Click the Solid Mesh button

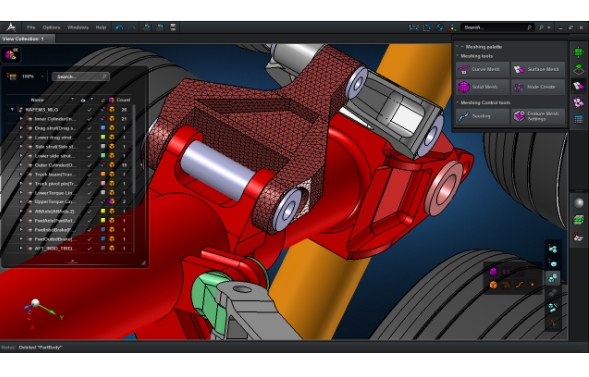point(483,87)
